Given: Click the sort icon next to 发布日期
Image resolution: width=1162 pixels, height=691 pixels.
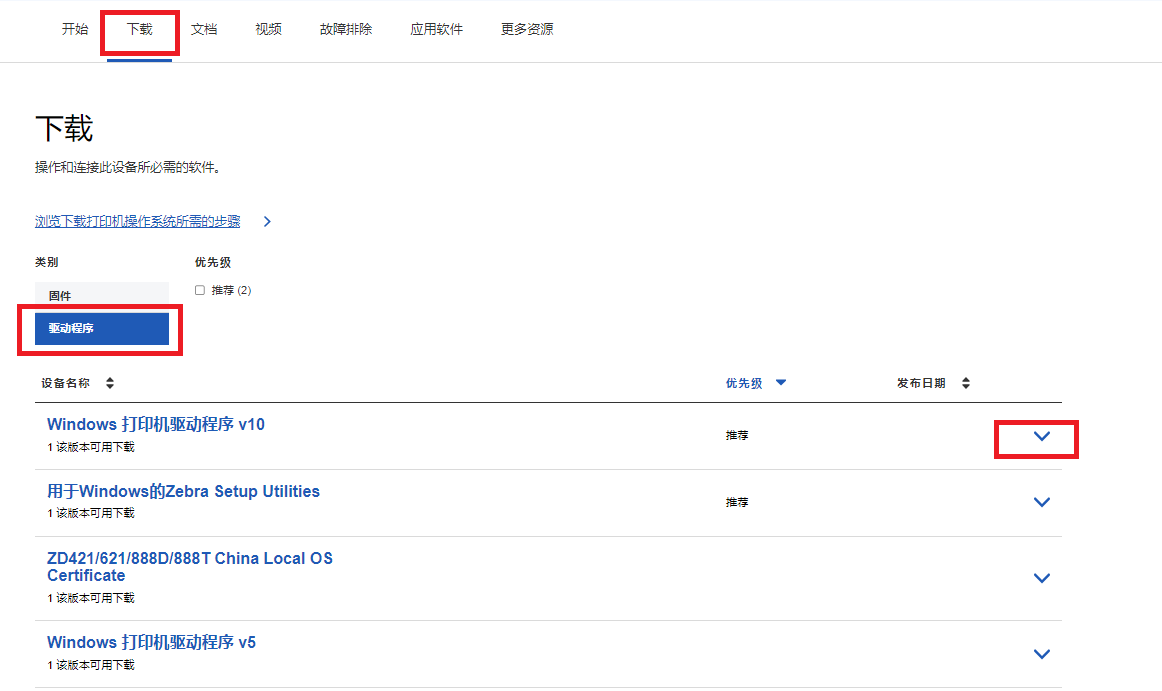Looking at the screenshot, I should pyautogui.click(x=966, y=383).
